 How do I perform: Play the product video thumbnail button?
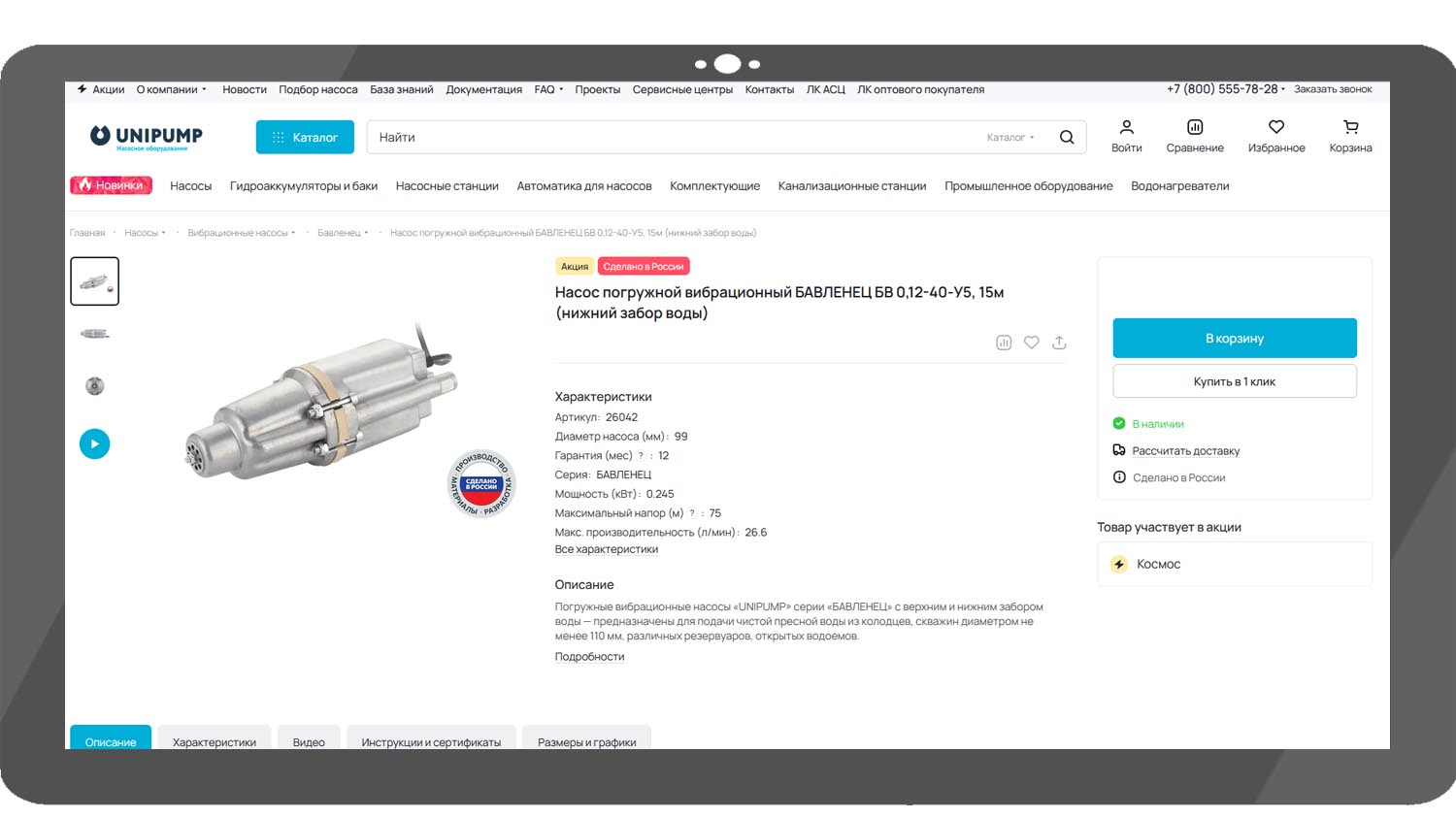pos(94,443)
